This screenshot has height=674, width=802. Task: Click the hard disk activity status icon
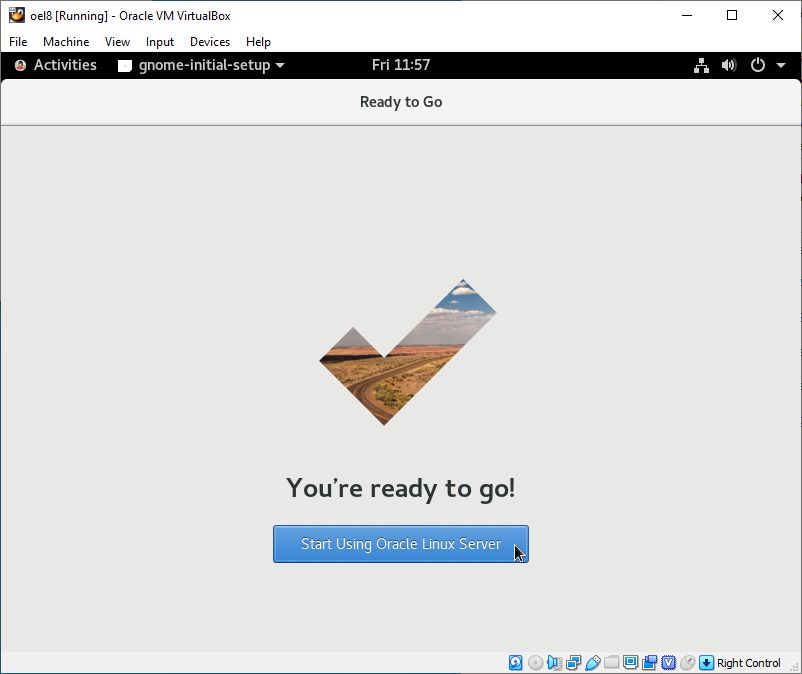(516, 663)
